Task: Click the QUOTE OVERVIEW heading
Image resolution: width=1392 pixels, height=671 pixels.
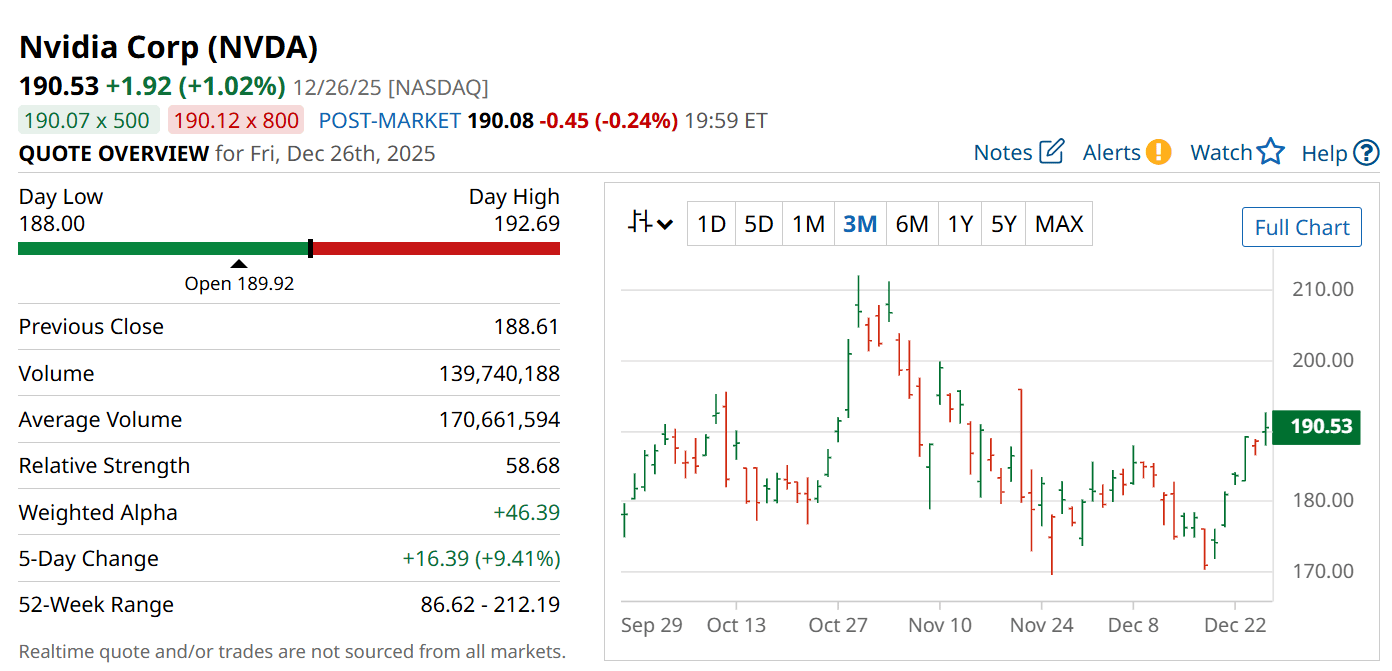Action: (114, 154)
